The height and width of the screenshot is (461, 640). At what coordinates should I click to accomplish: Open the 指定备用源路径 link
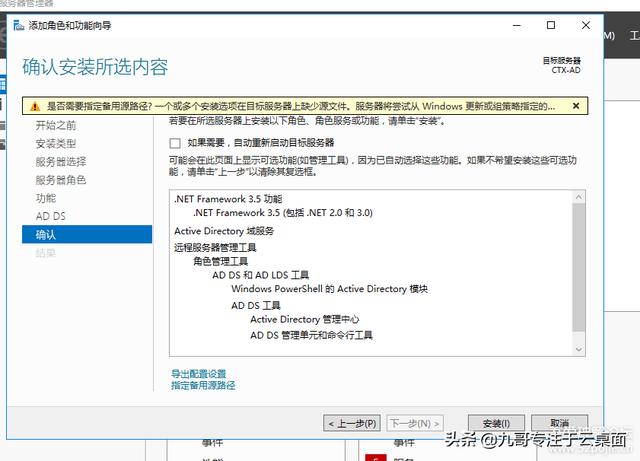(x=203, y=385)
